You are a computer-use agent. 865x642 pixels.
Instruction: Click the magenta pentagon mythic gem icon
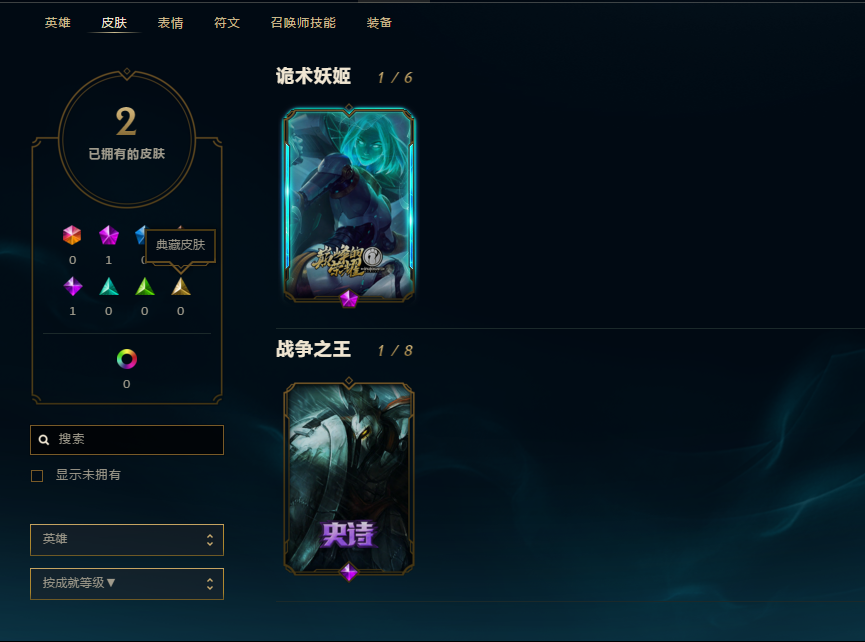tap(109, 236)
